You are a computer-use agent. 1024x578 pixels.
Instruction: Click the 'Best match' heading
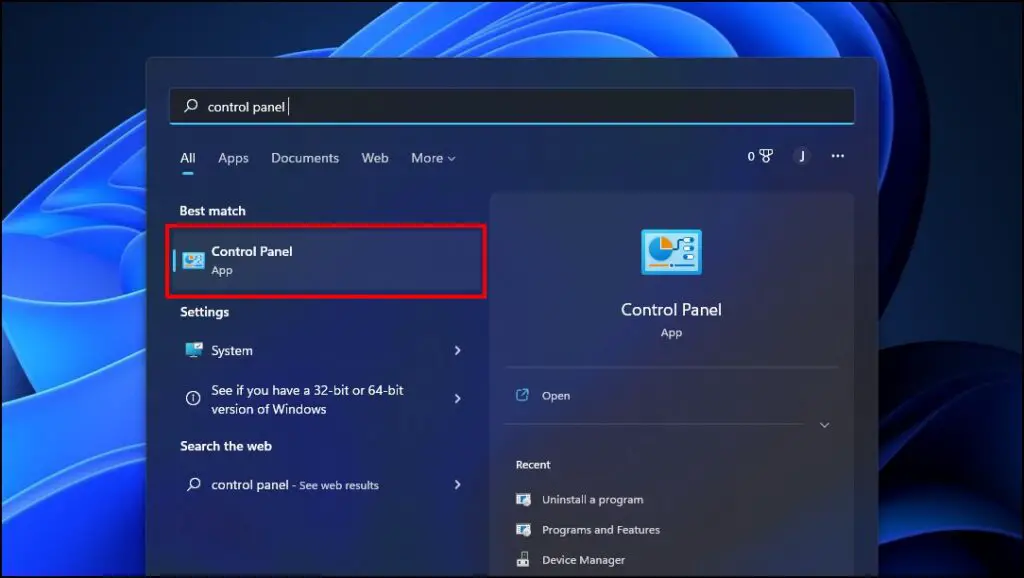pyautogui.click(x=212, y=211)
